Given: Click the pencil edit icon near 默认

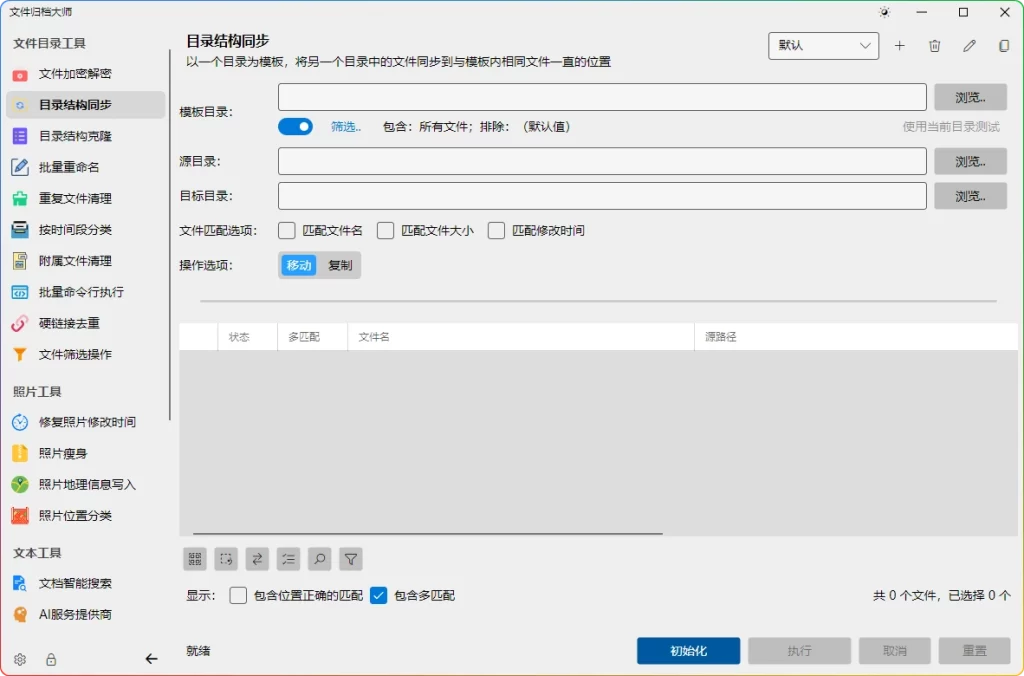Looking at the screenshot, I should pyautogui.click(x=968, y=45).
